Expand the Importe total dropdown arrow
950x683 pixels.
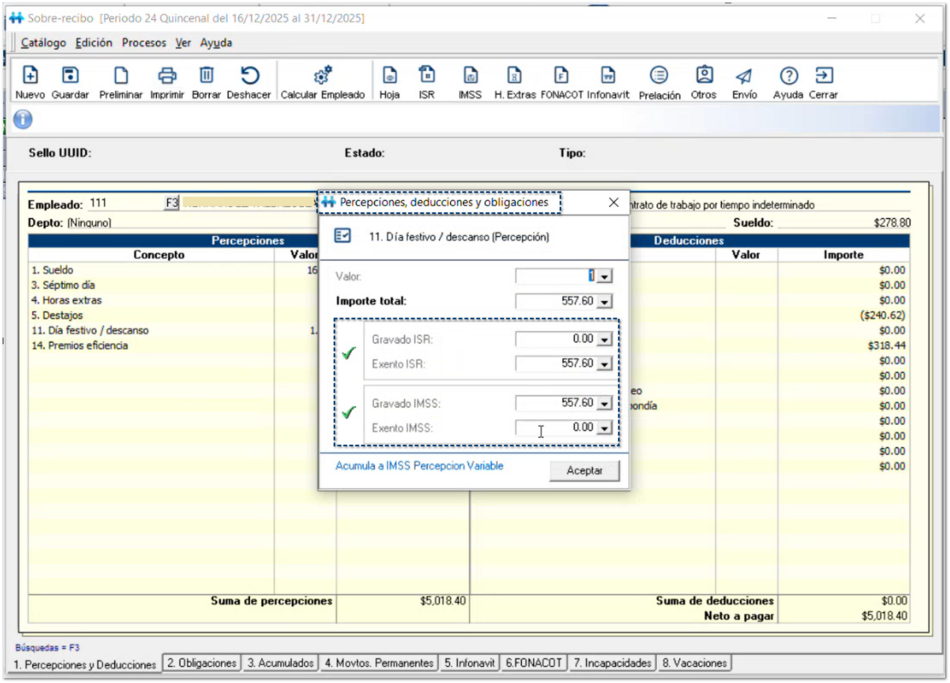tap(604, 302)
